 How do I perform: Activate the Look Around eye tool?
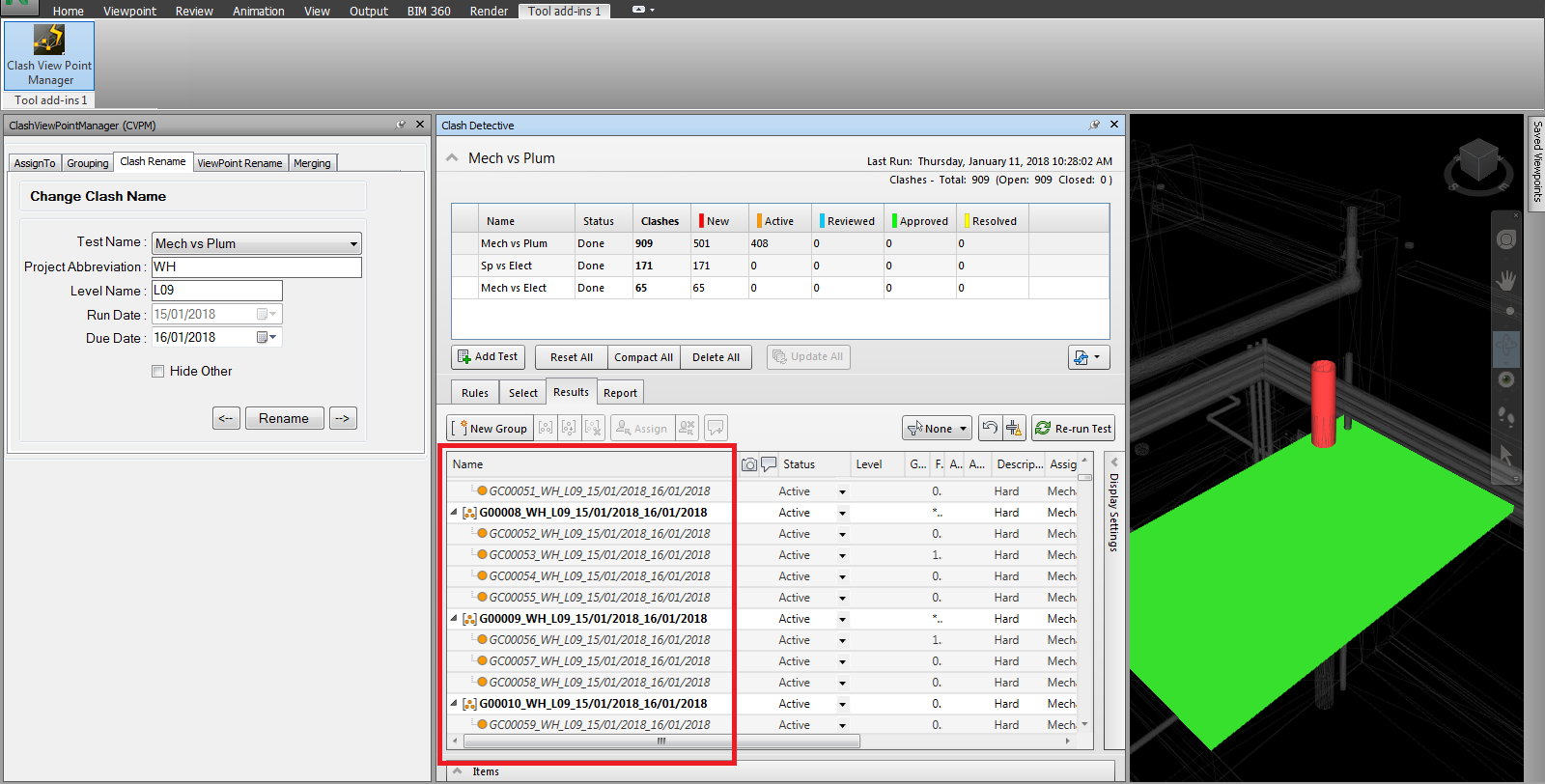point(1506,379)
